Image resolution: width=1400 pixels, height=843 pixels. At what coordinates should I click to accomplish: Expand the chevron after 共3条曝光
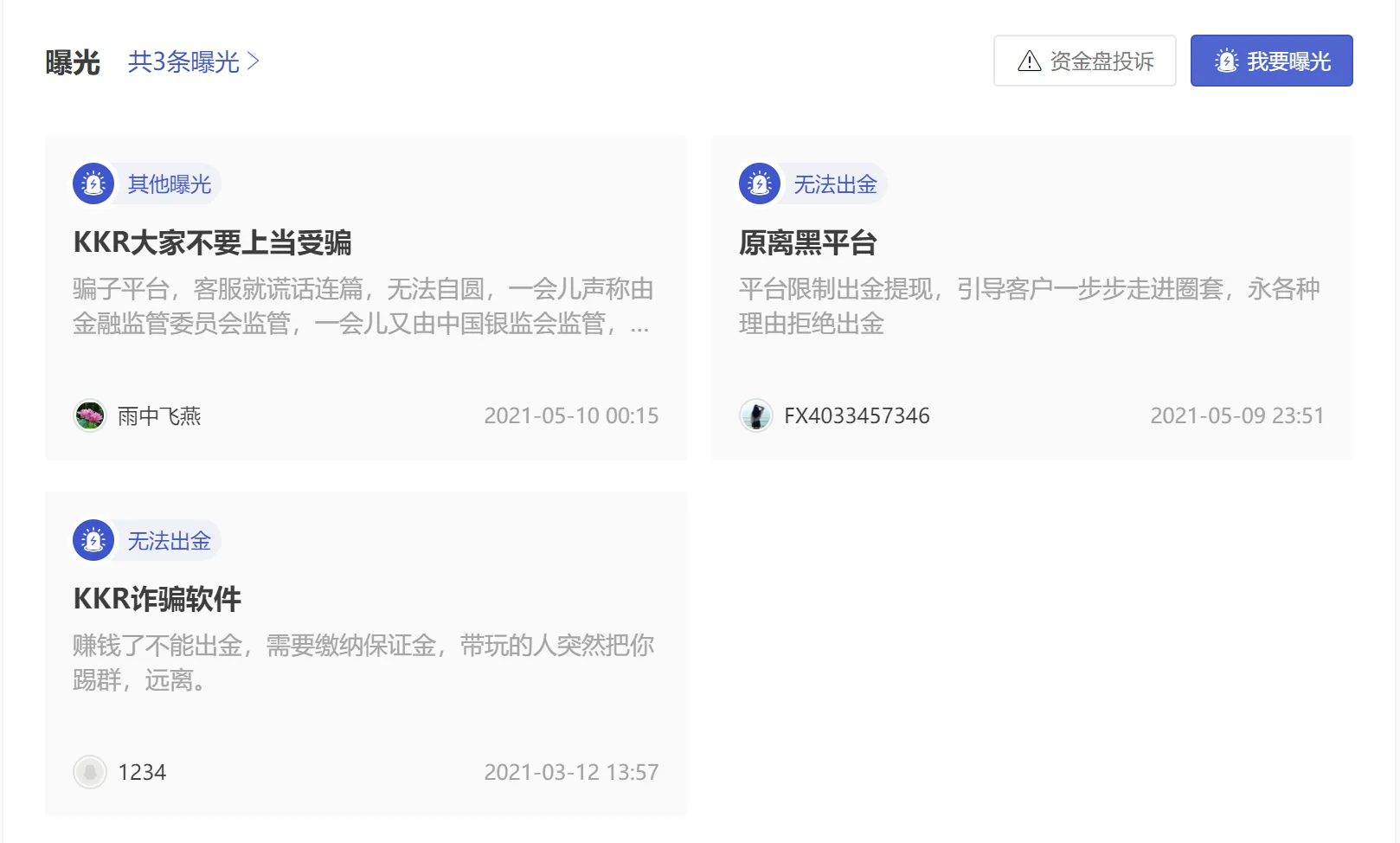253,61
